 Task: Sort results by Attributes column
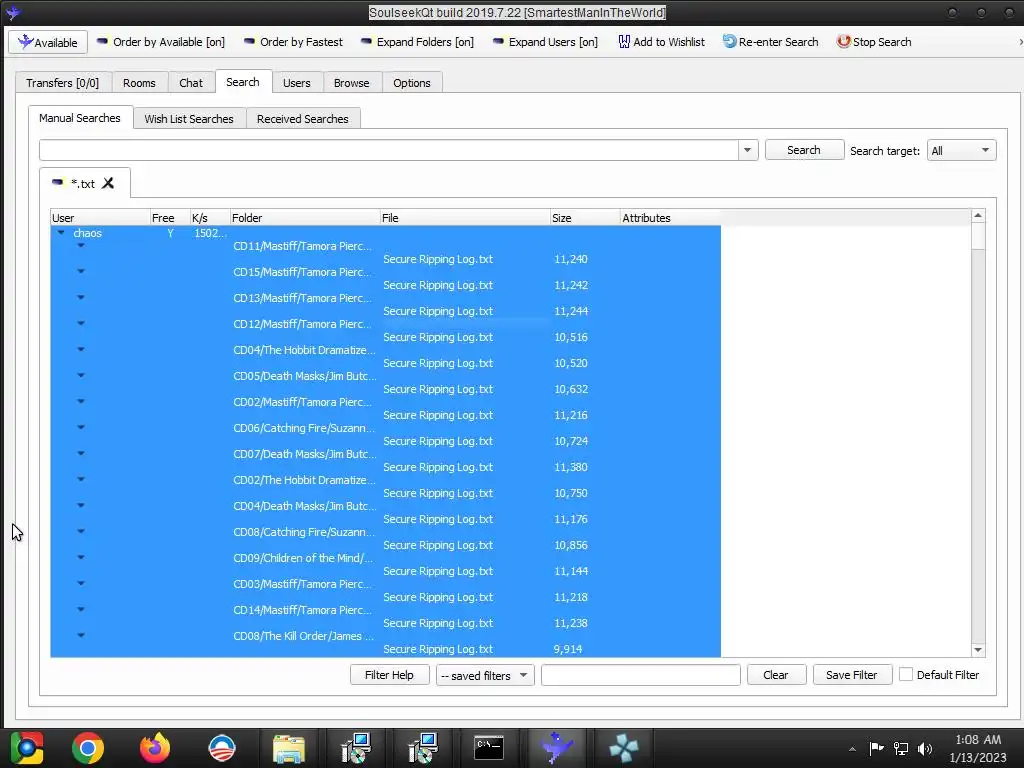(670, 217)
